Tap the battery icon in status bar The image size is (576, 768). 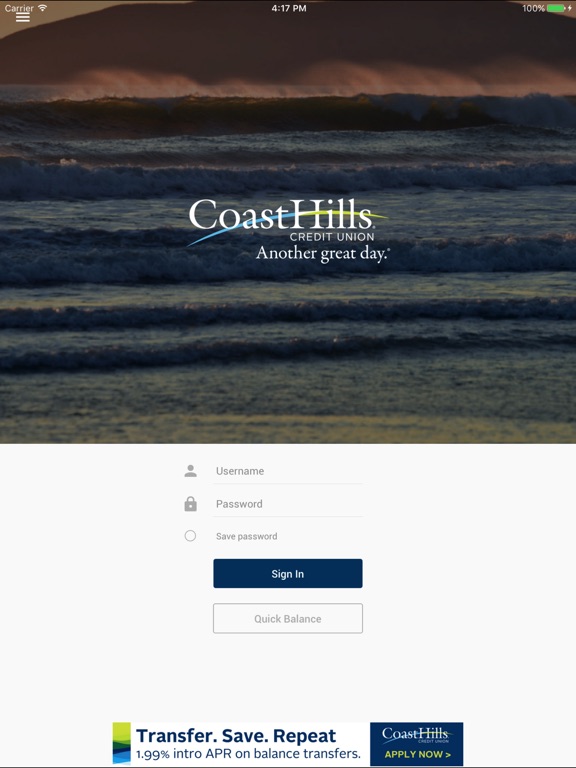(555, 8)
